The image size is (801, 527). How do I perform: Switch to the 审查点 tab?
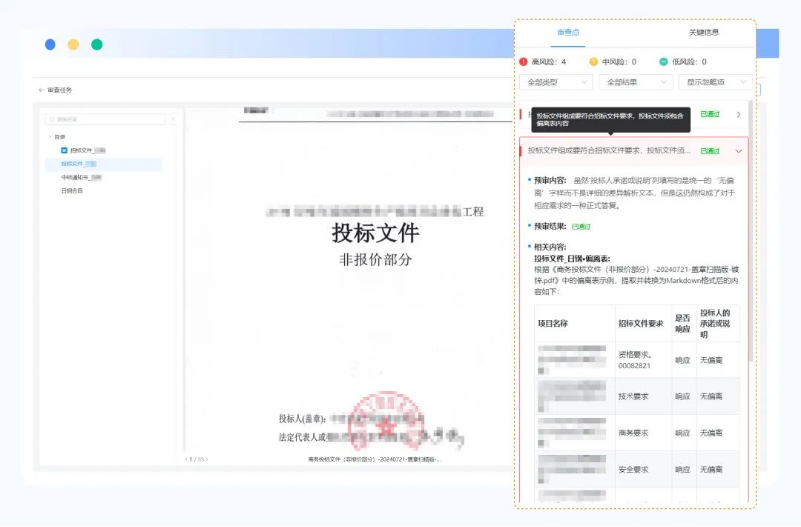(x=567, y=33)
